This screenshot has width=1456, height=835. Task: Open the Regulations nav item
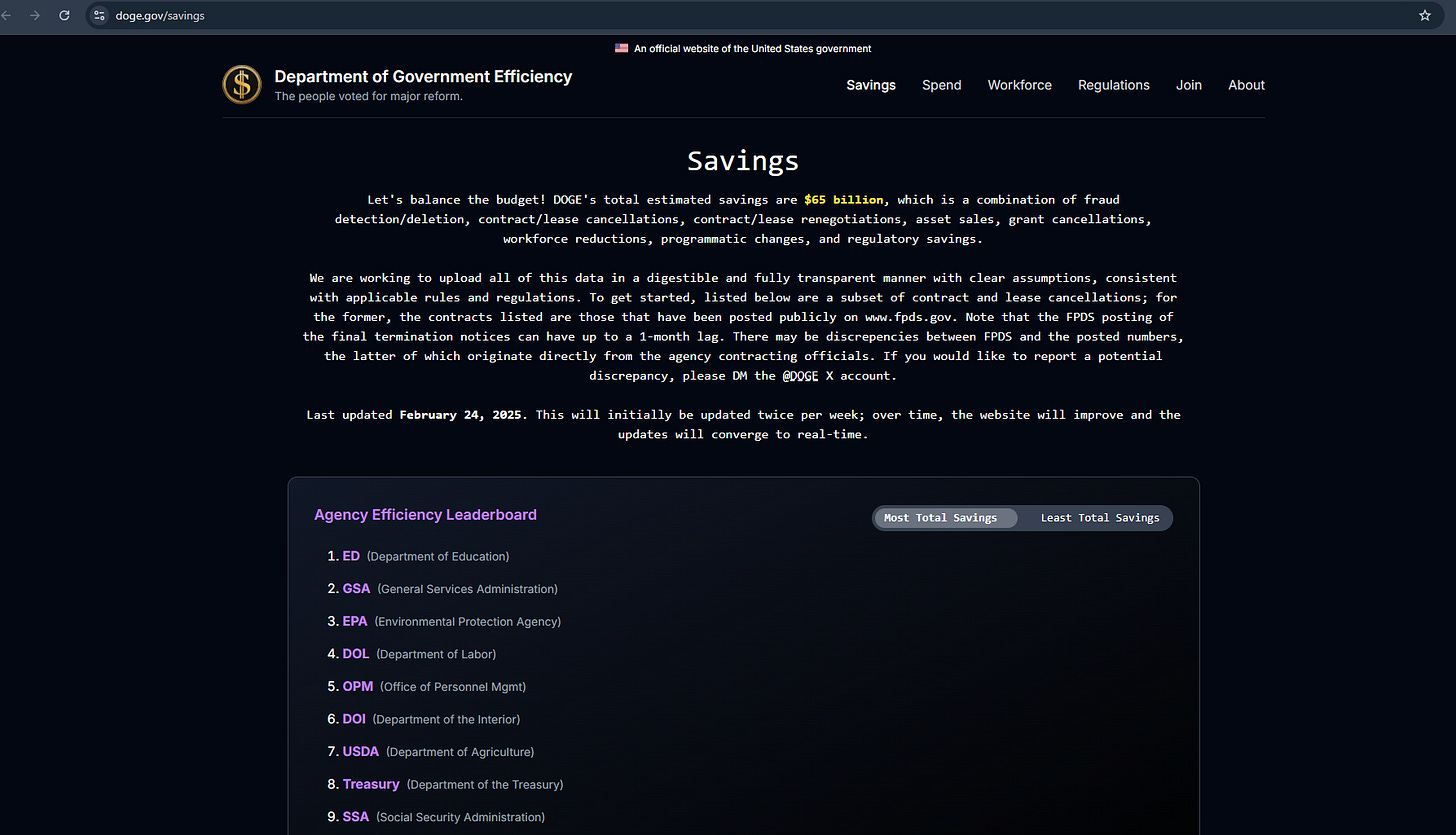coord(1114,85)
